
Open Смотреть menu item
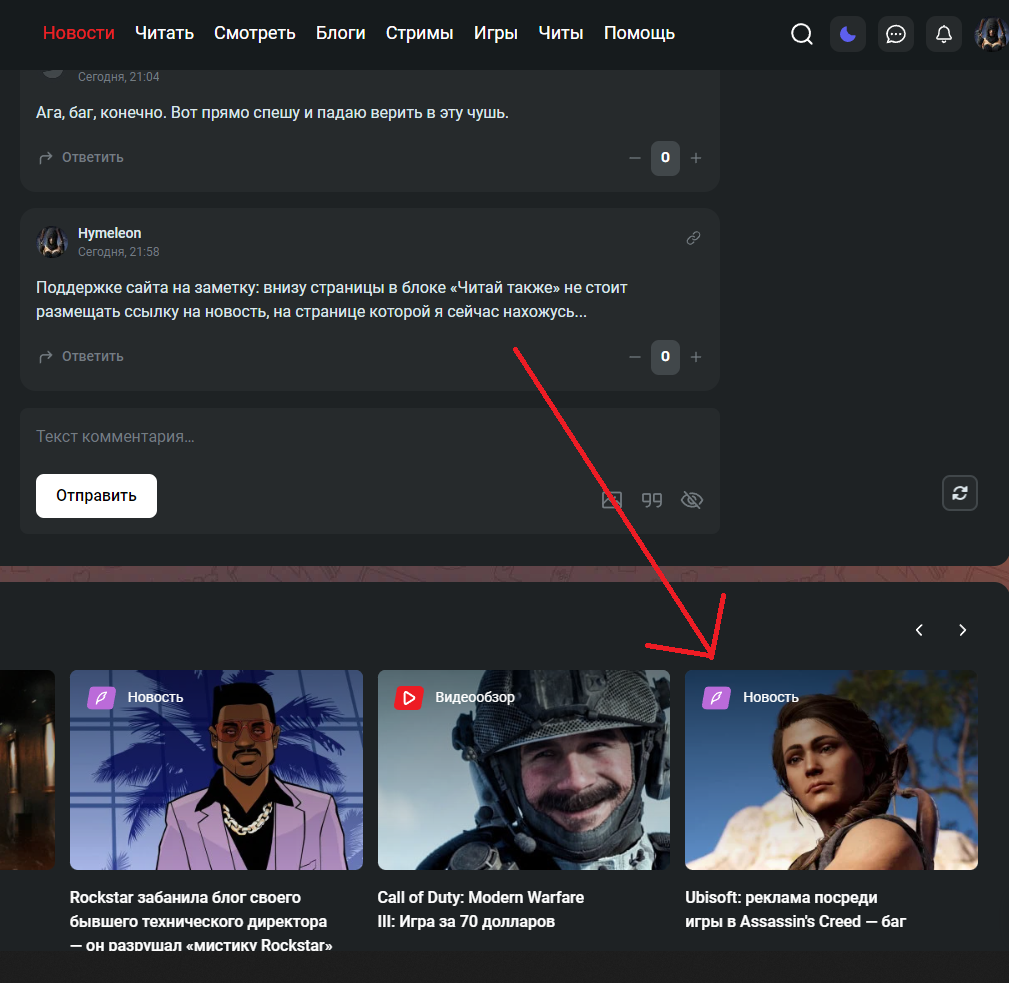pyautogui.click(x=254, y=33)
